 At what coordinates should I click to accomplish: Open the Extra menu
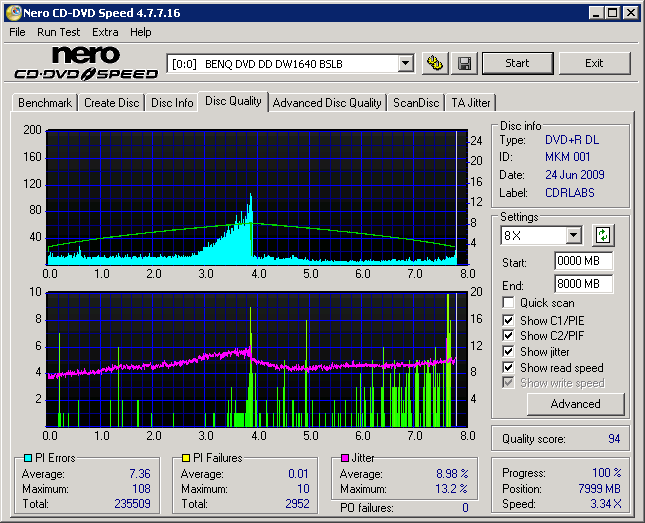105,32
